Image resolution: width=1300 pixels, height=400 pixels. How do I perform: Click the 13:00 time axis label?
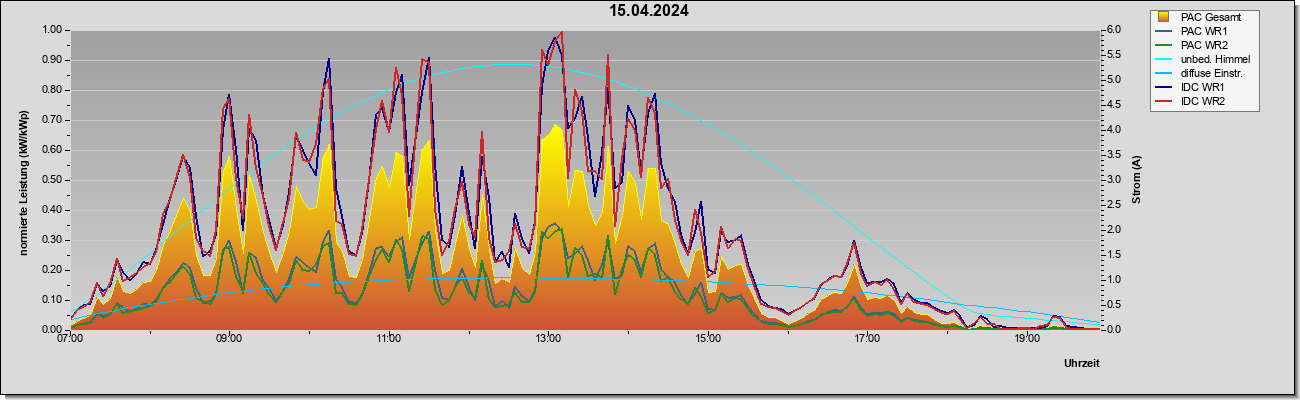[548, 339]
